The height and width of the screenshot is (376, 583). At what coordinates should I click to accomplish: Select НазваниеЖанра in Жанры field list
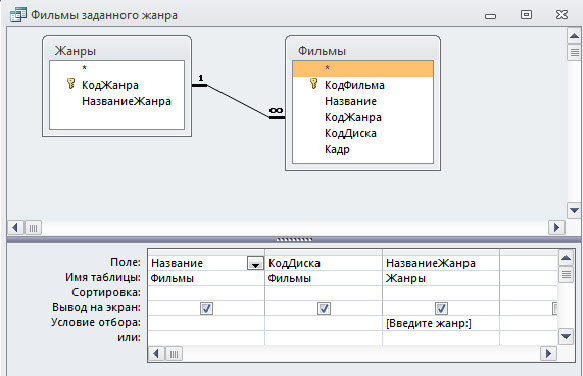click(x=126, y=101)
